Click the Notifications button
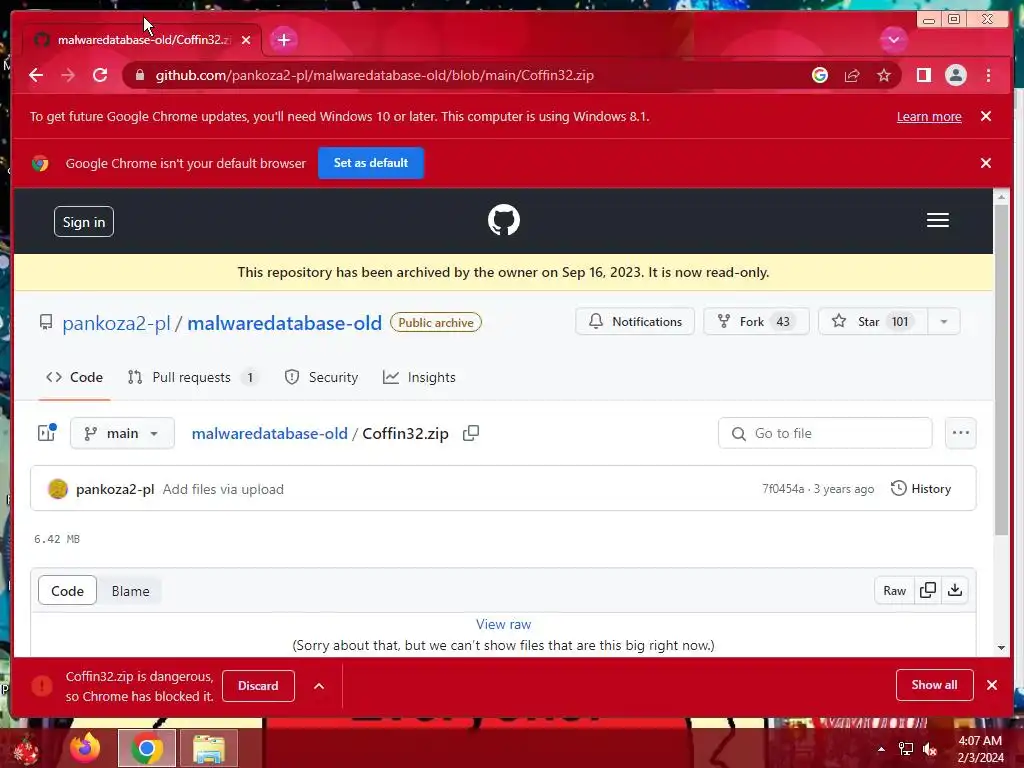The width and height of the screenshot is (1024, 768). (635, 321)
